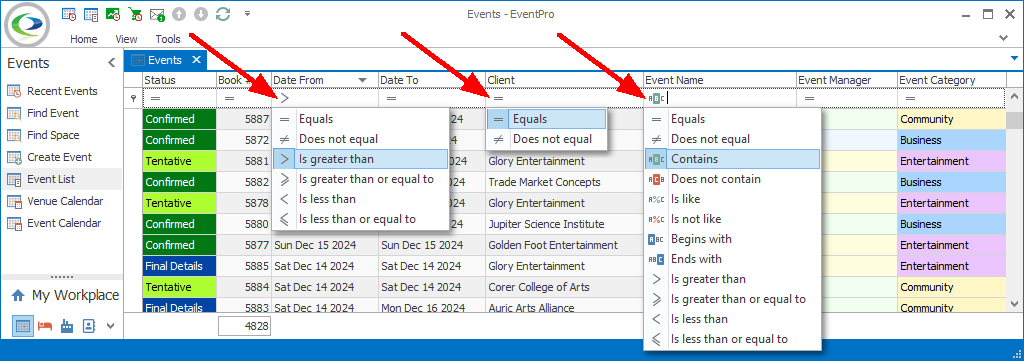Screen dimensions: 1024x361
Task: Sort by the Event Name column header
Action: point(720,80)
